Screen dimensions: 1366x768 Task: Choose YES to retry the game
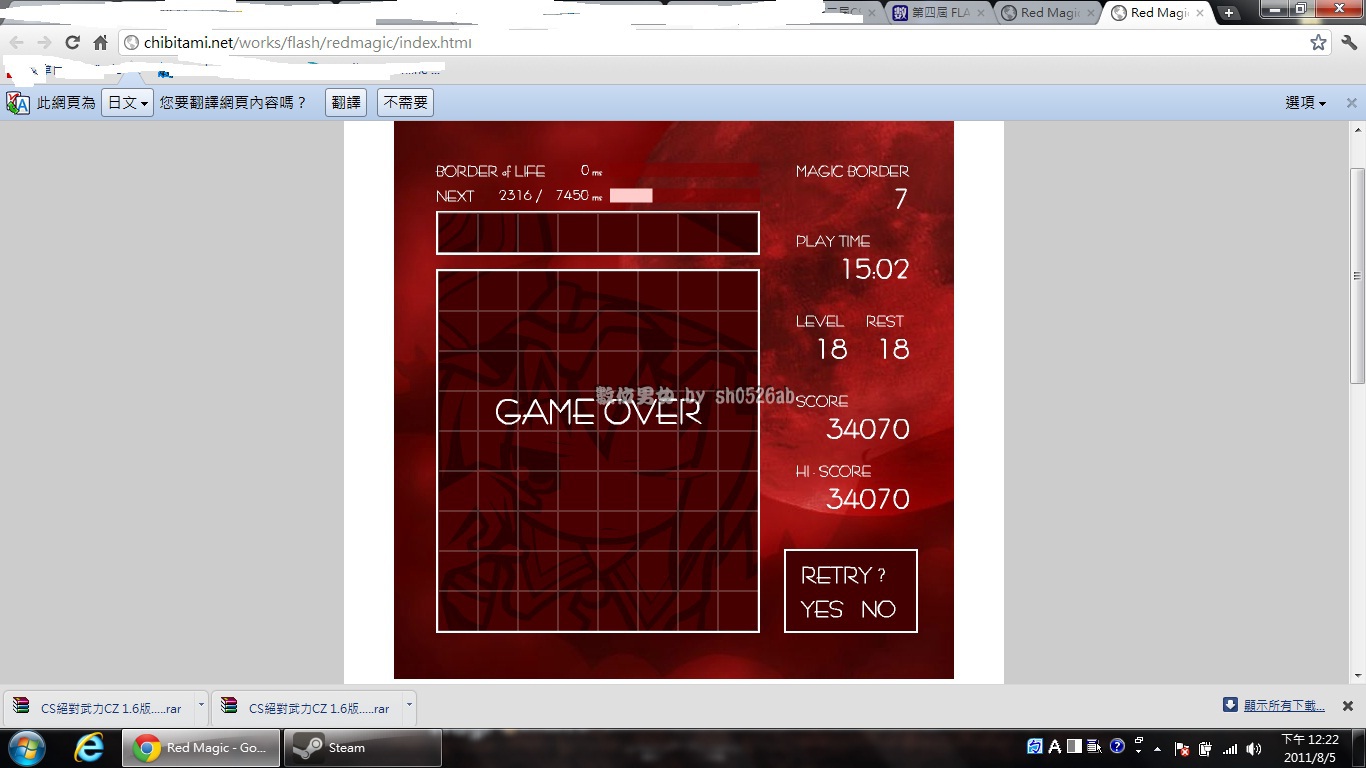(x=822, y=609)
